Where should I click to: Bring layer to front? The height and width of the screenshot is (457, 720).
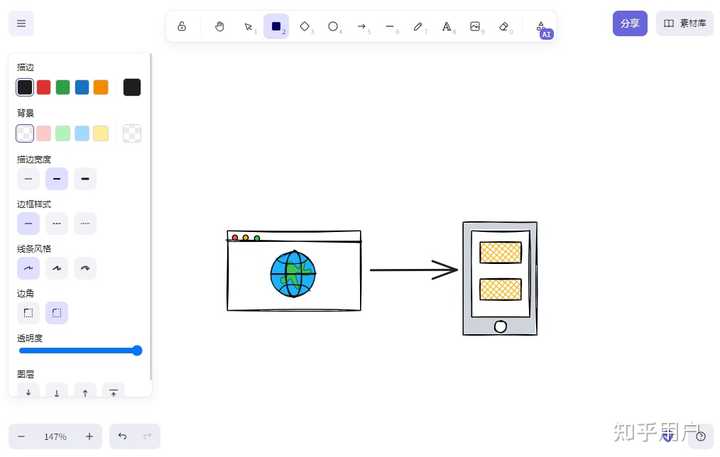pyautogui.click(x=113, y=390)
